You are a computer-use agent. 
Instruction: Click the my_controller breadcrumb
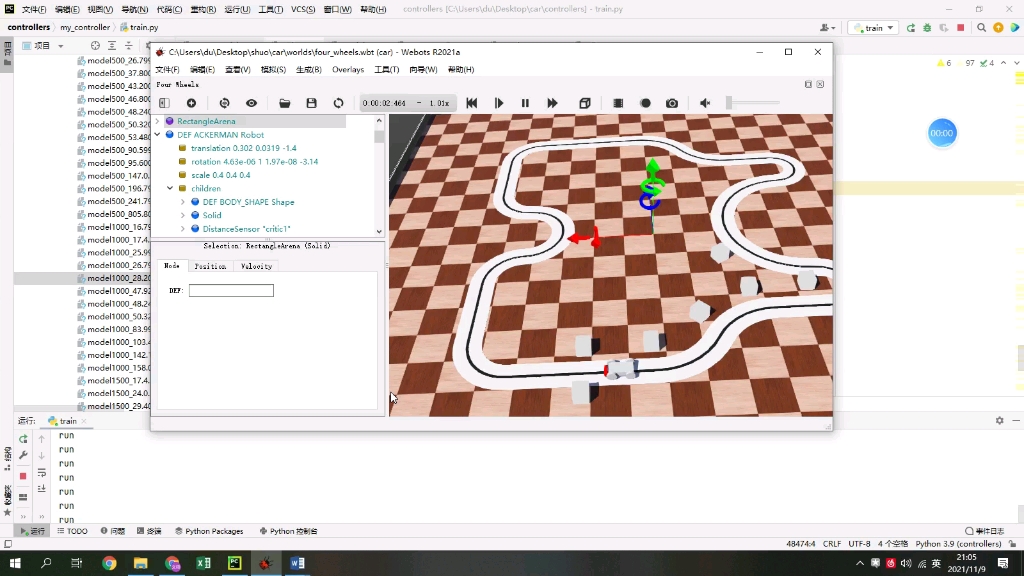[85, 27]
